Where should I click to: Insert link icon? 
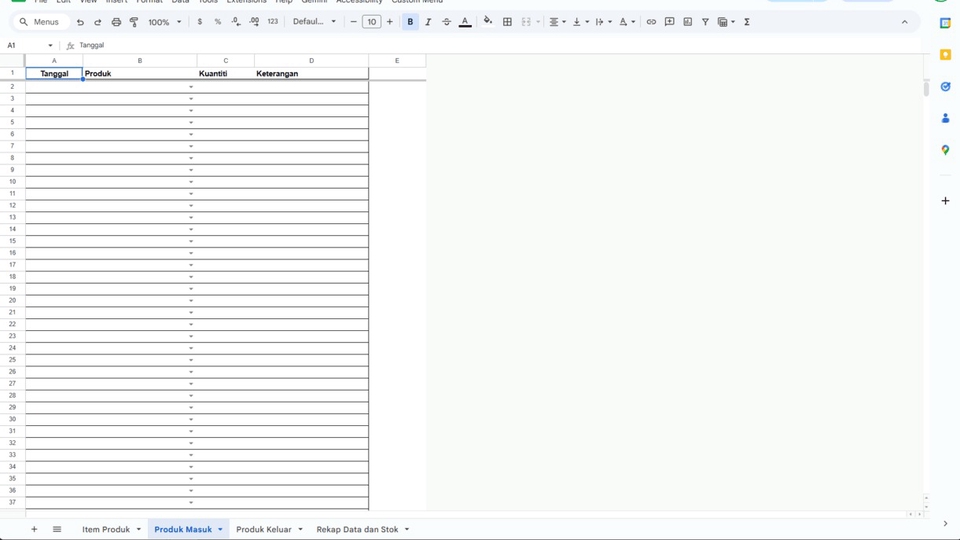[x=651, y=22]
